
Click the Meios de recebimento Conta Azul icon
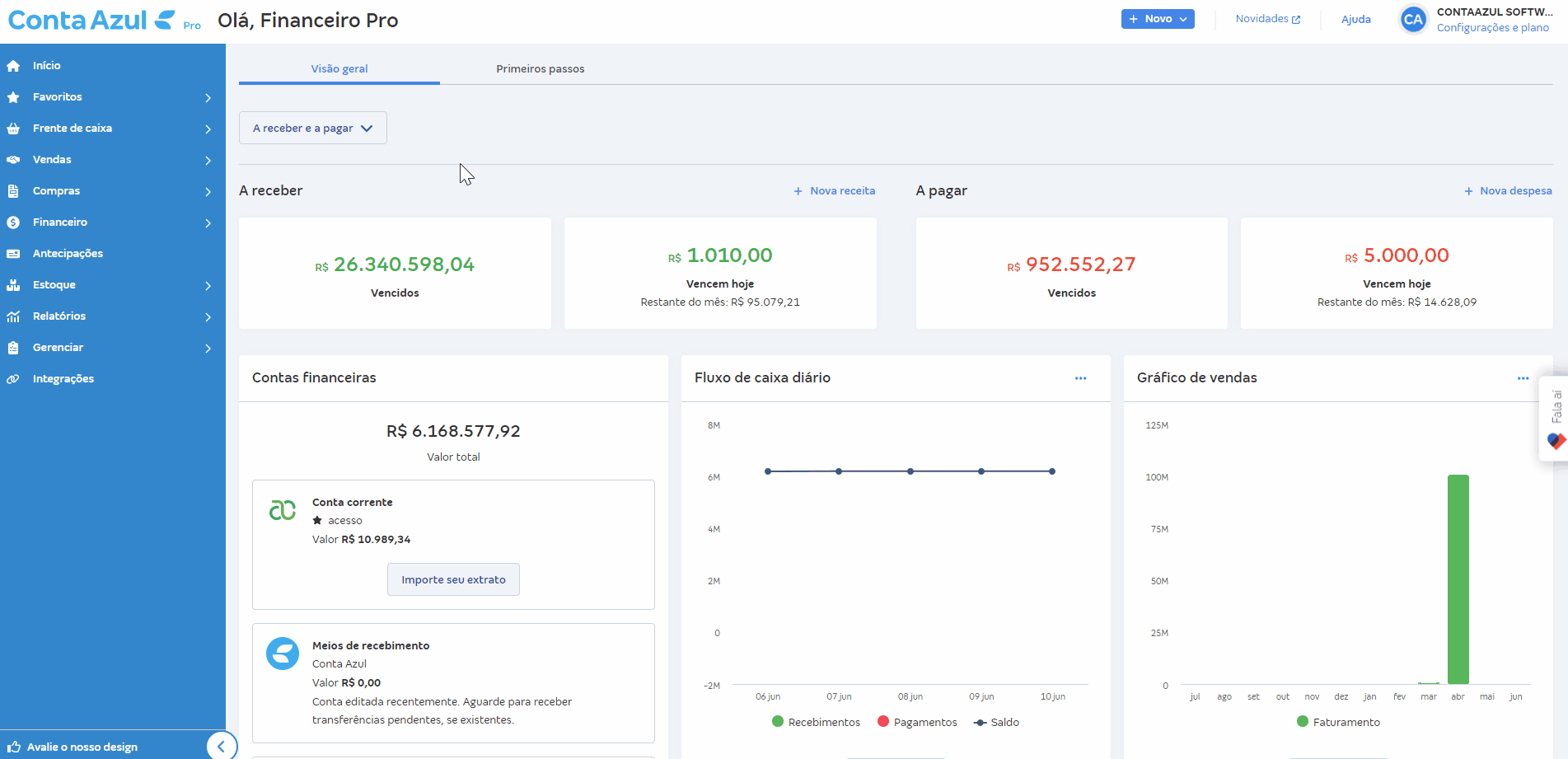pyautogui.click(x=283, y=654)
